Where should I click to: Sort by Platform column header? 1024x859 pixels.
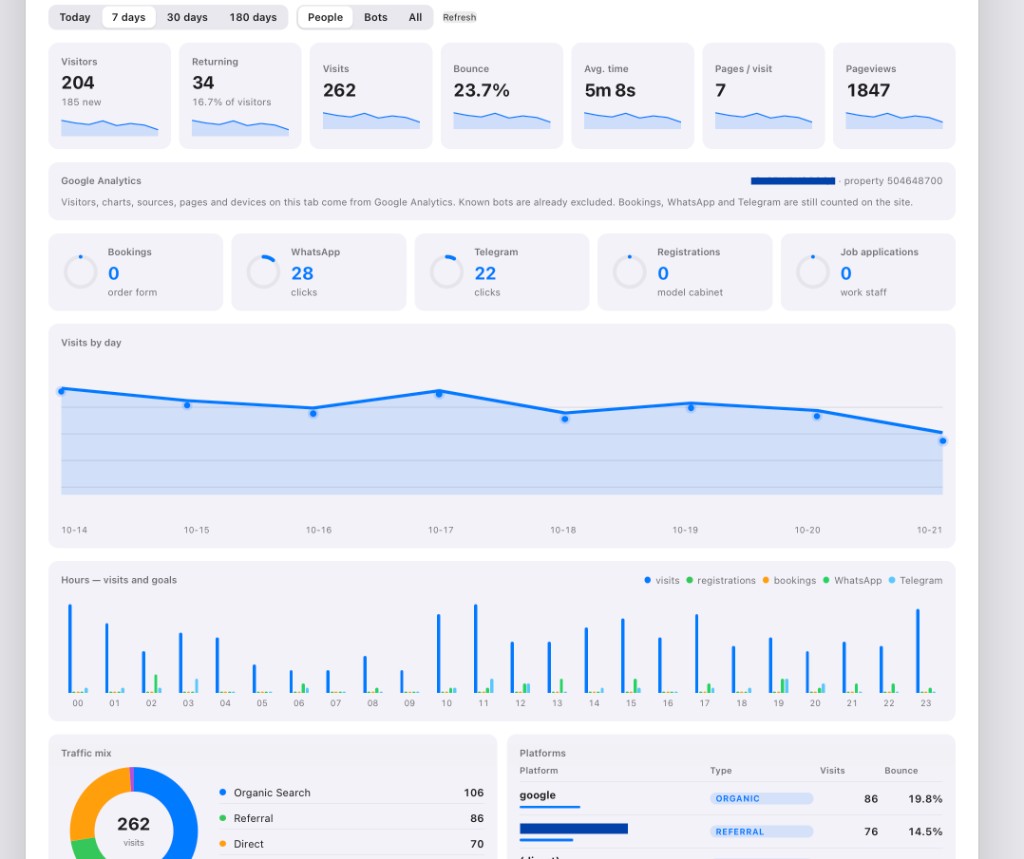539,771
